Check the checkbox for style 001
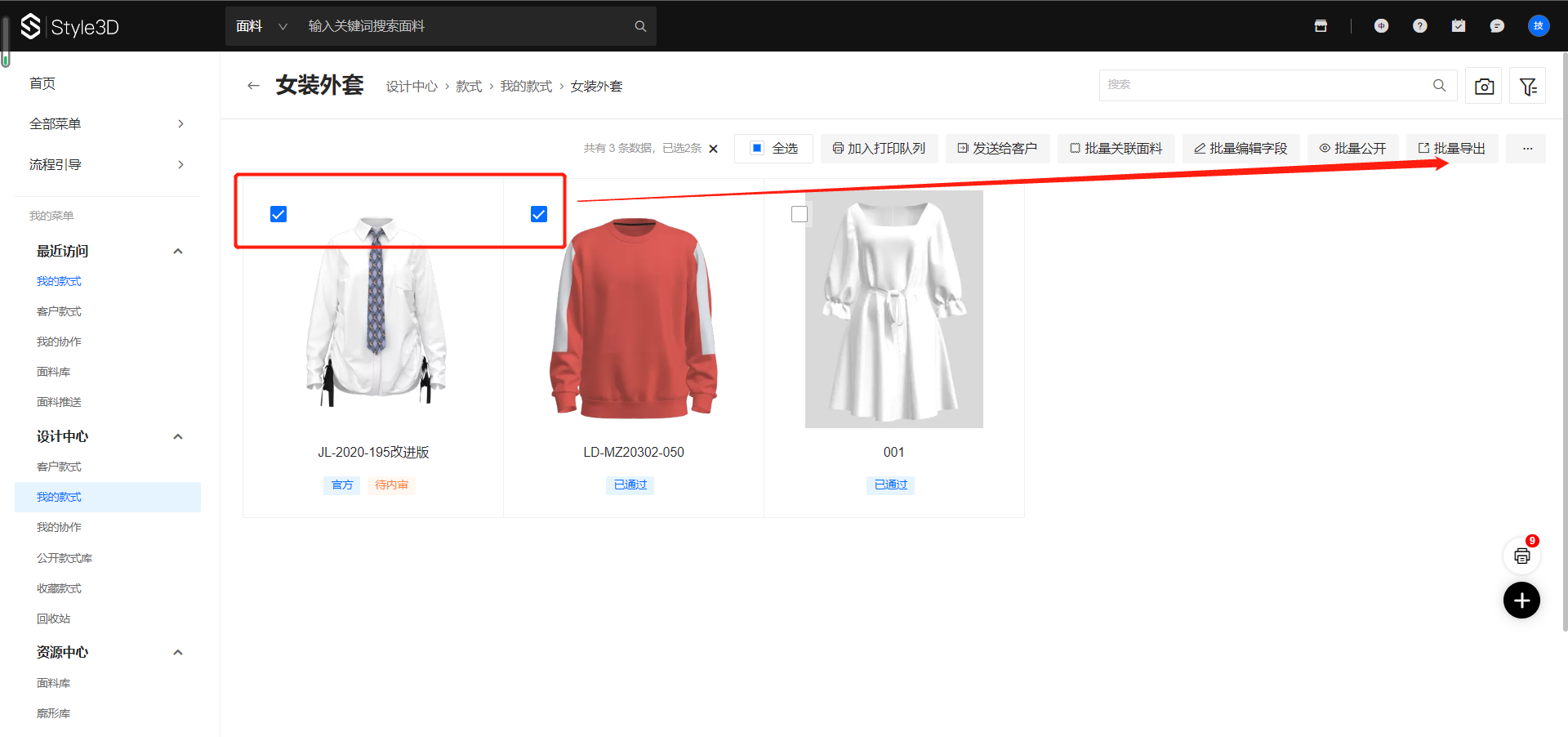This screenshot has width=1568, height=737. pos(800,214)
